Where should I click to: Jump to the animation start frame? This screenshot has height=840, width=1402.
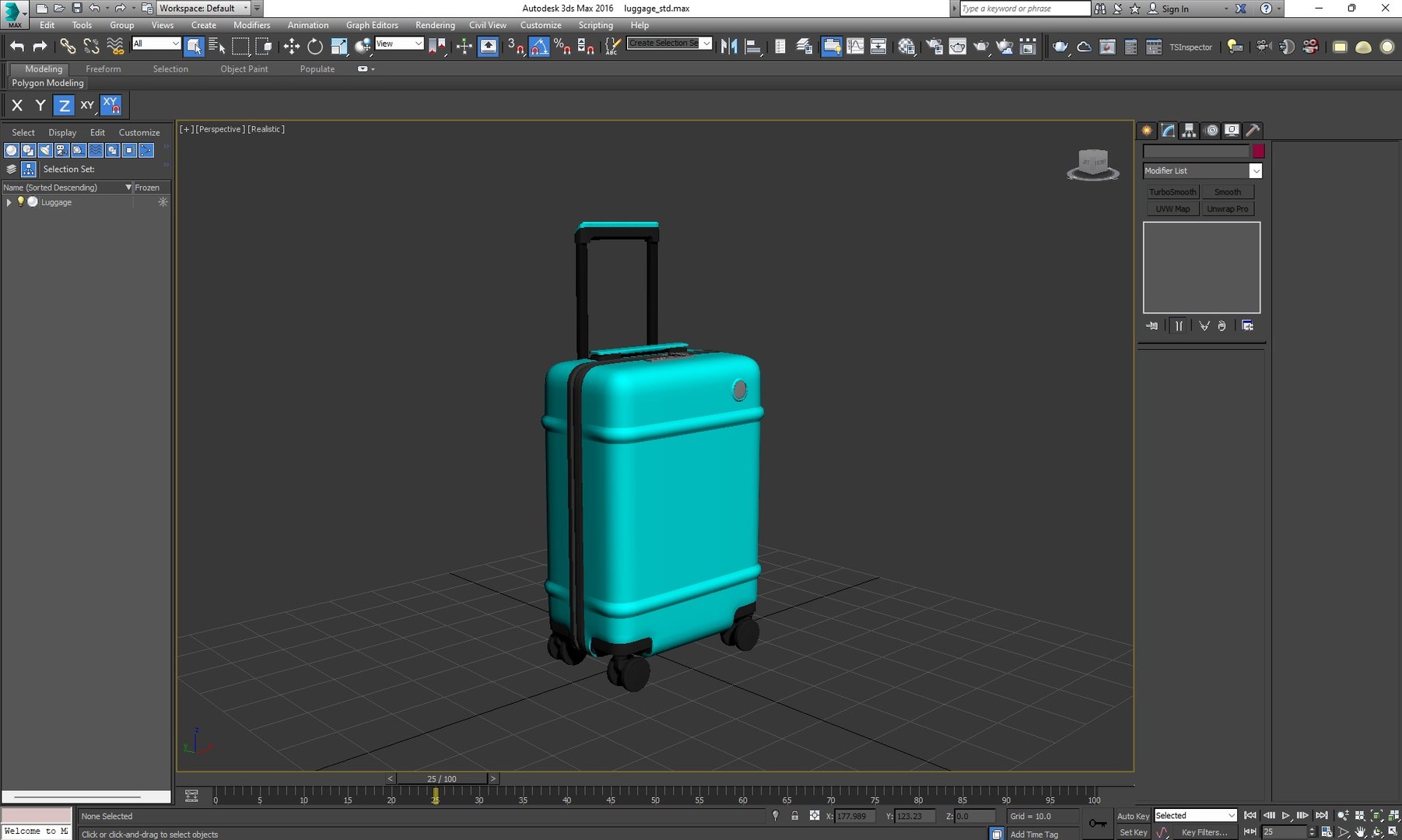click(1250, 816)
